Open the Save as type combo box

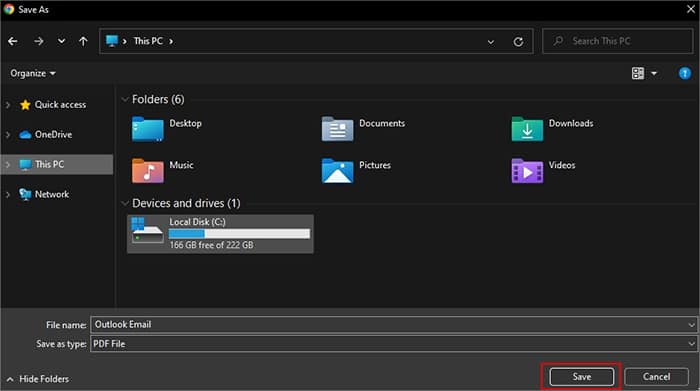coord(393,344)
